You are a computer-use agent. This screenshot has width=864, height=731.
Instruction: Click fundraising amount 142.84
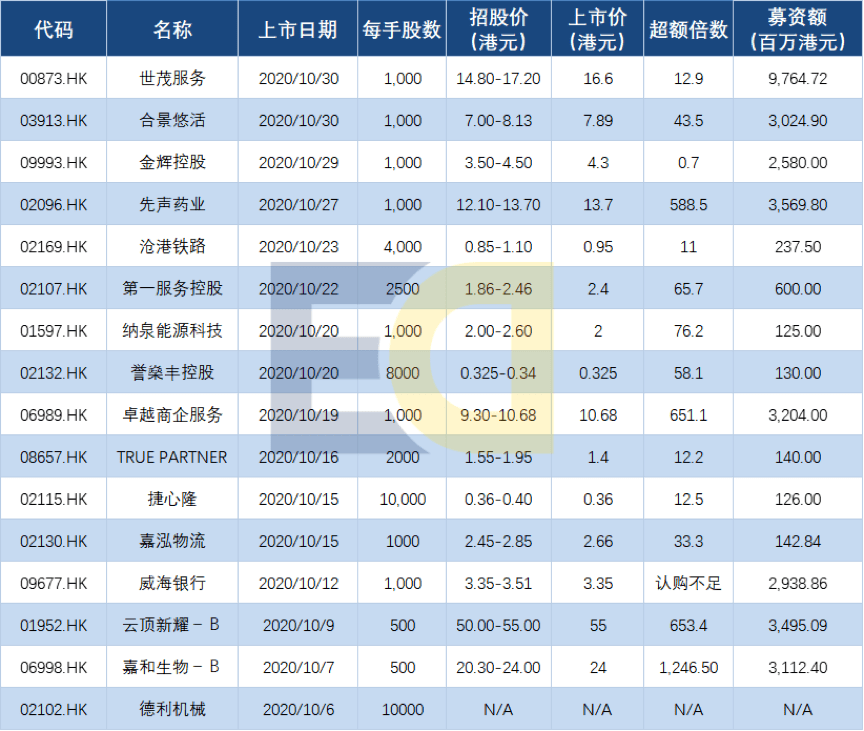tap(798, 541)
